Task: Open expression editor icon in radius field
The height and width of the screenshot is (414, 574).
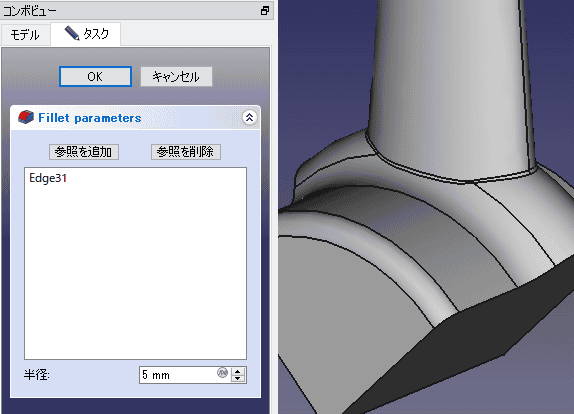Action: pyautogui.click(x=222, y=373)
